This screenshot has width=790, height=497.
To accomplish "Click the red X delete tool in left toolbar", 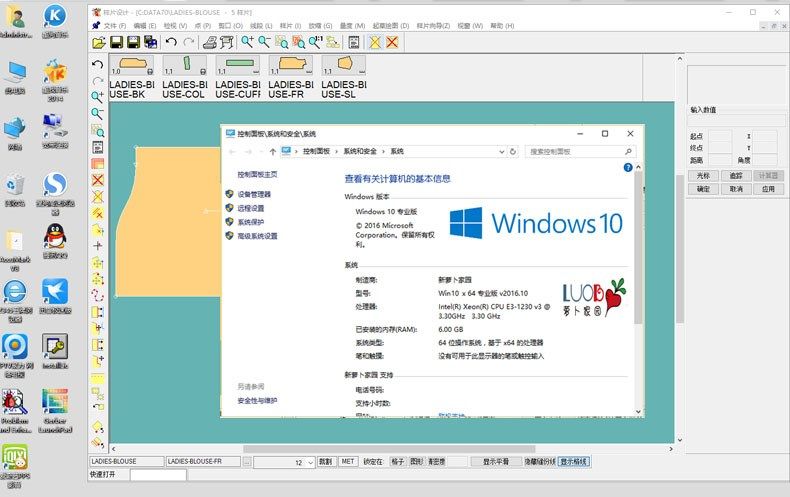I will (x=98, y=180).
